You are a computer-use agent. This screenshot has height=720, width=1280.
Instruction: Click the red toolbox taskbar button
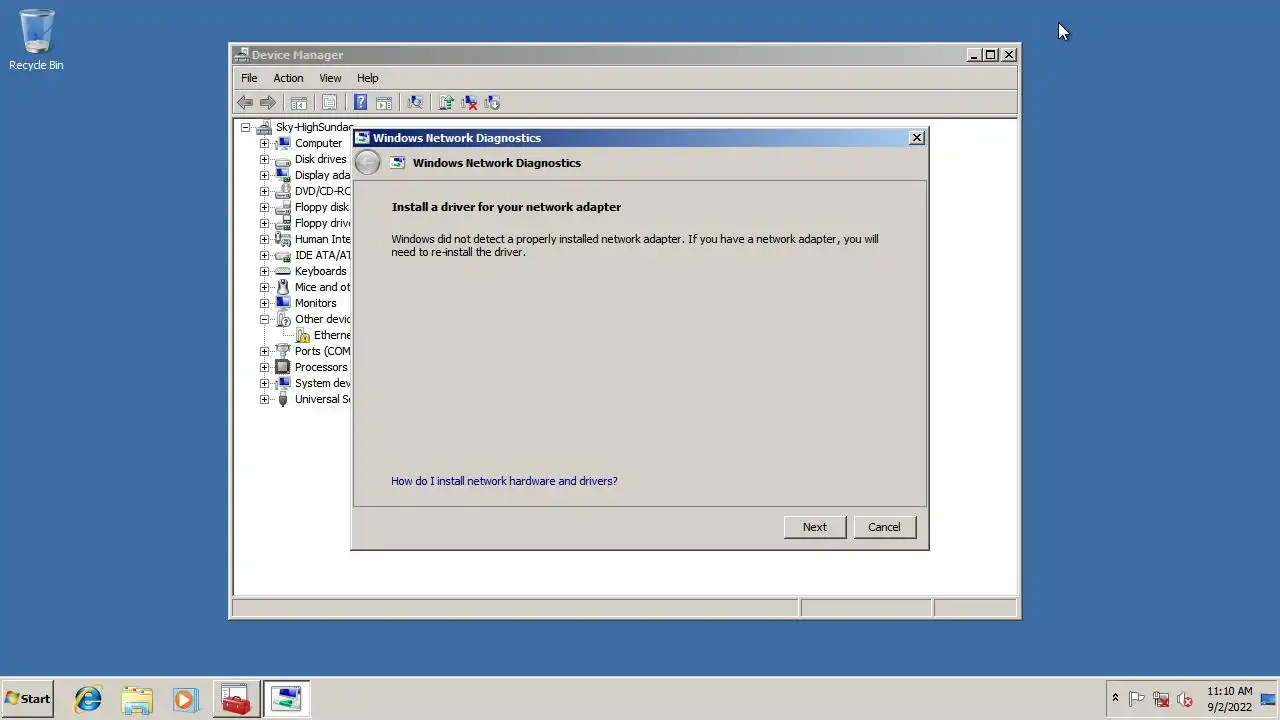[235, 699]
